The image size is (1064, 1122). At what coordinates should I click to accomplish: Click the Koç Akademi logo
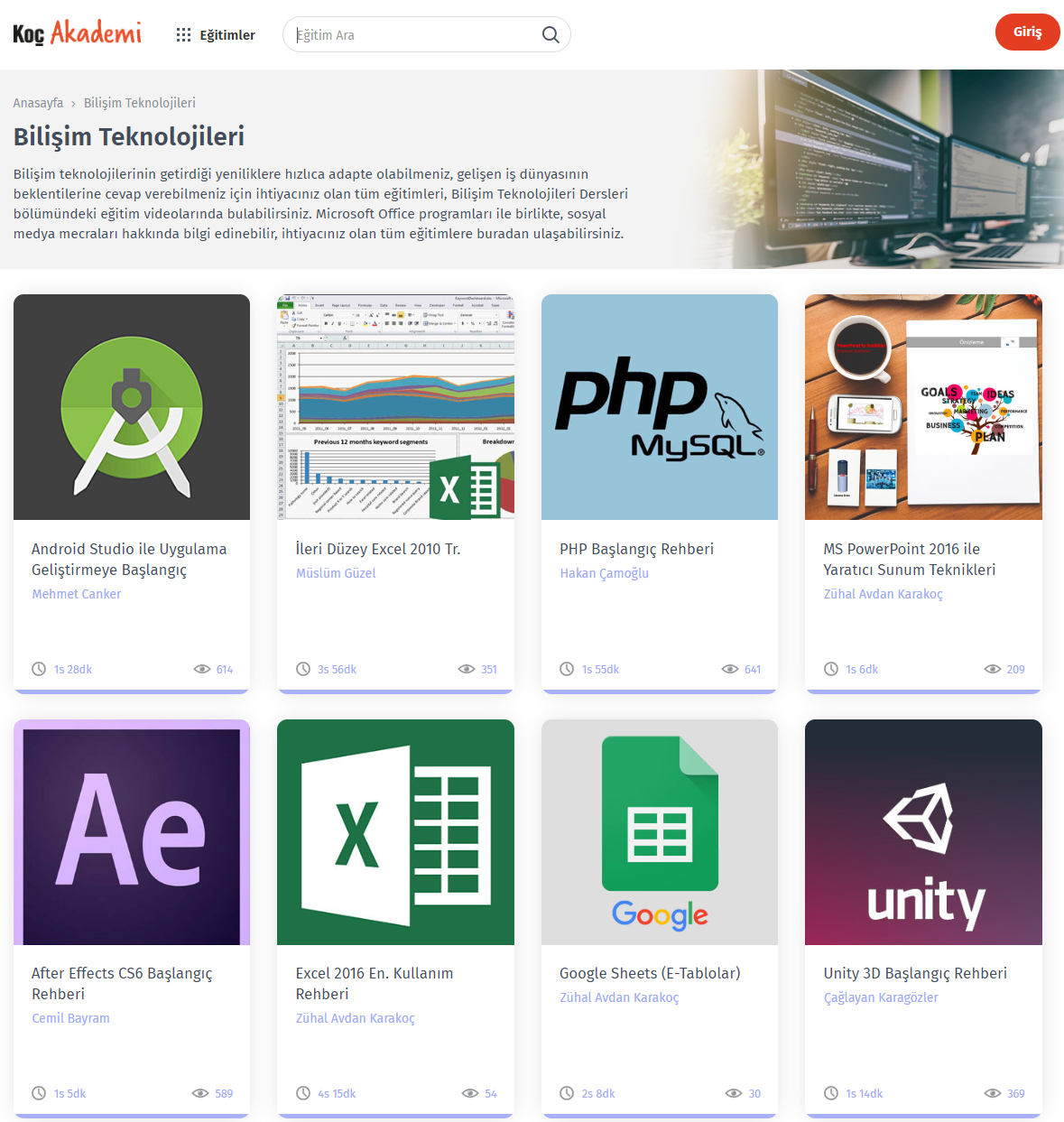coord(77,33)
